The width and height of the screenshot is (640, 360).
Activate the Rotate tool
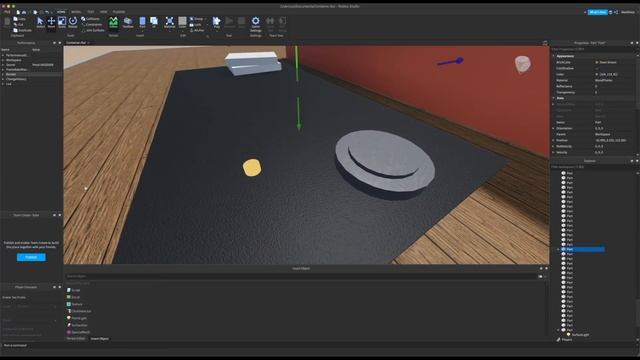73,22
